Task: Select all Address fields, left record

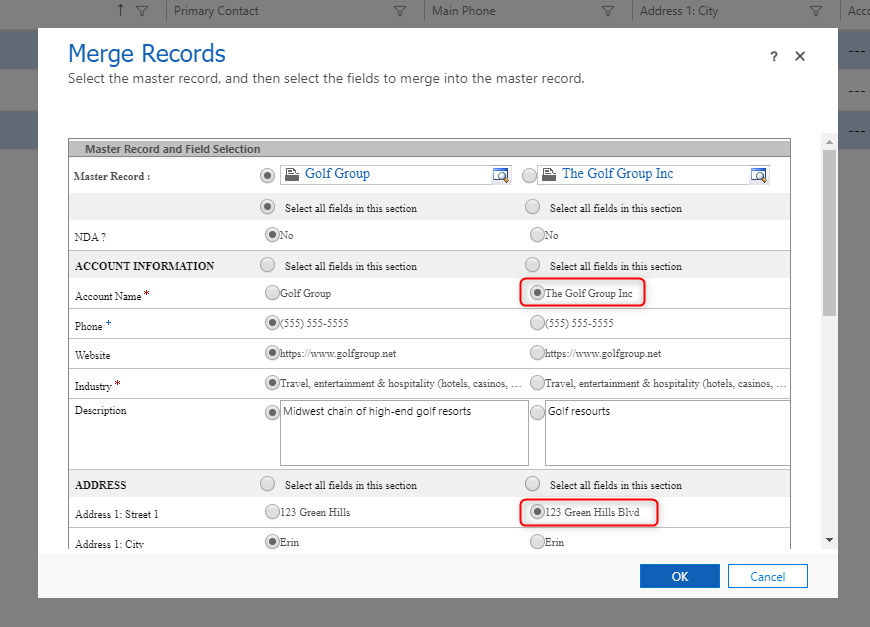Action: [x=267, y=484]
